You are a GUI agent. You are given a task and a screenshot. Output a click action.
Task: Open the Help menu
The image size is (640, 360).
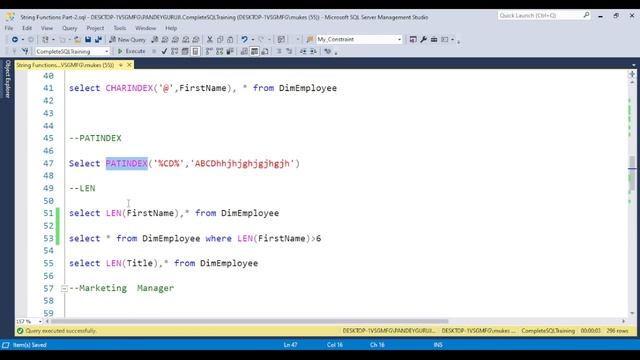coord(171,28)
